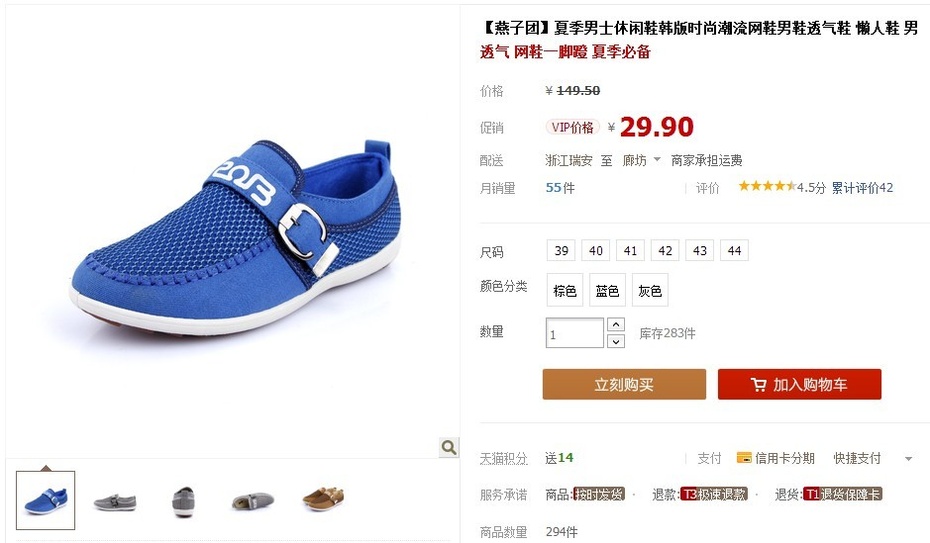930x543 pixels.
Task: Click the T3 fast refund badge
Action: tap(714, 494)
